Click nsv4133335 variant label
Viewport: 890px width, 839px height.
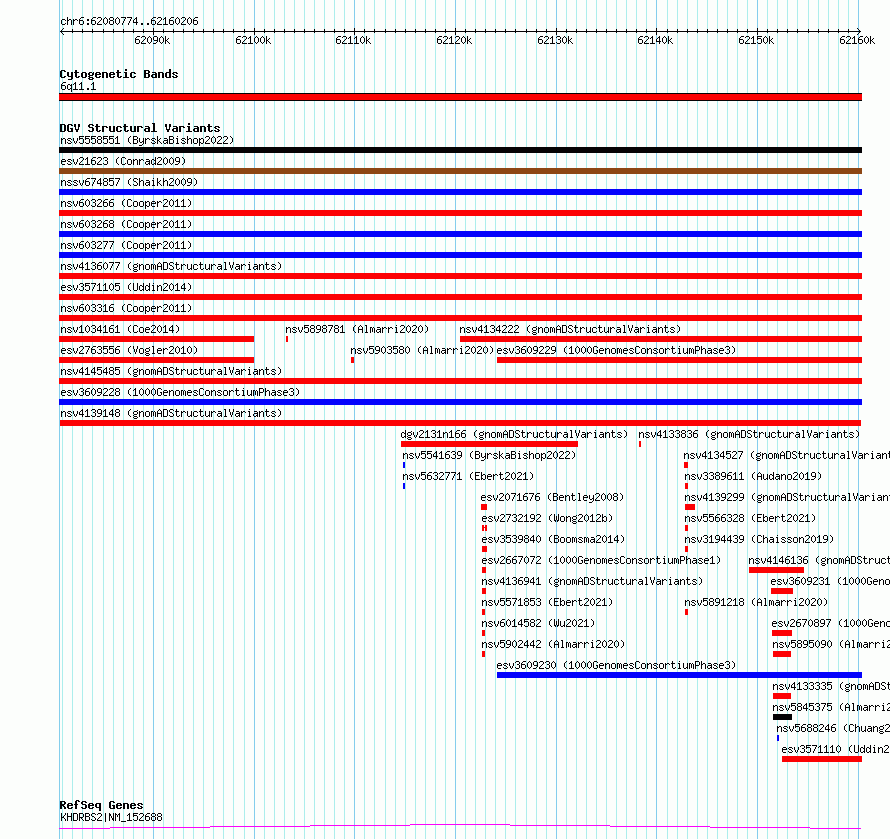tap(831, 686)
